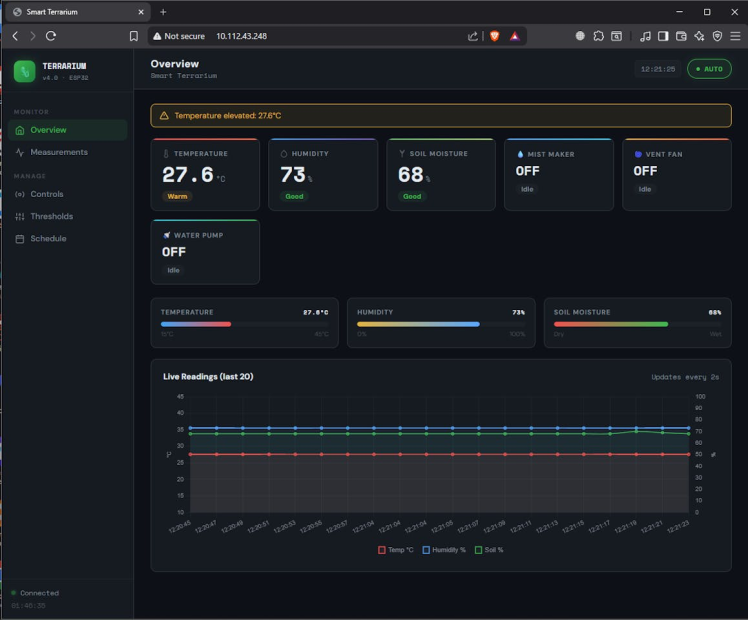This screenshot has height=620, width=748.
Task: Toggle Humidity % series in chart legend
Action: coord(444,550)
